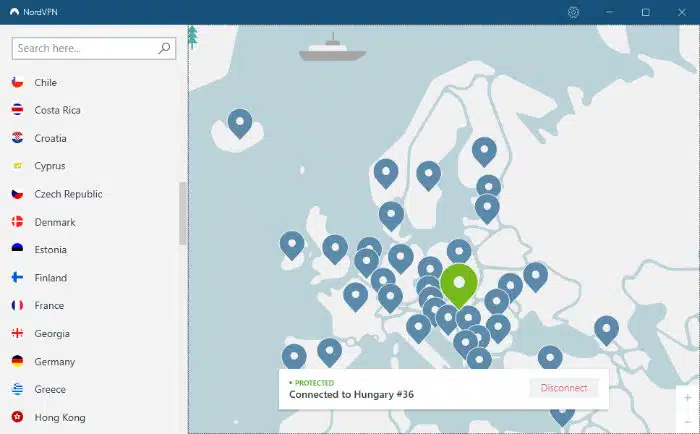Click the NordVPN logo in title bar

pos(14,12)
